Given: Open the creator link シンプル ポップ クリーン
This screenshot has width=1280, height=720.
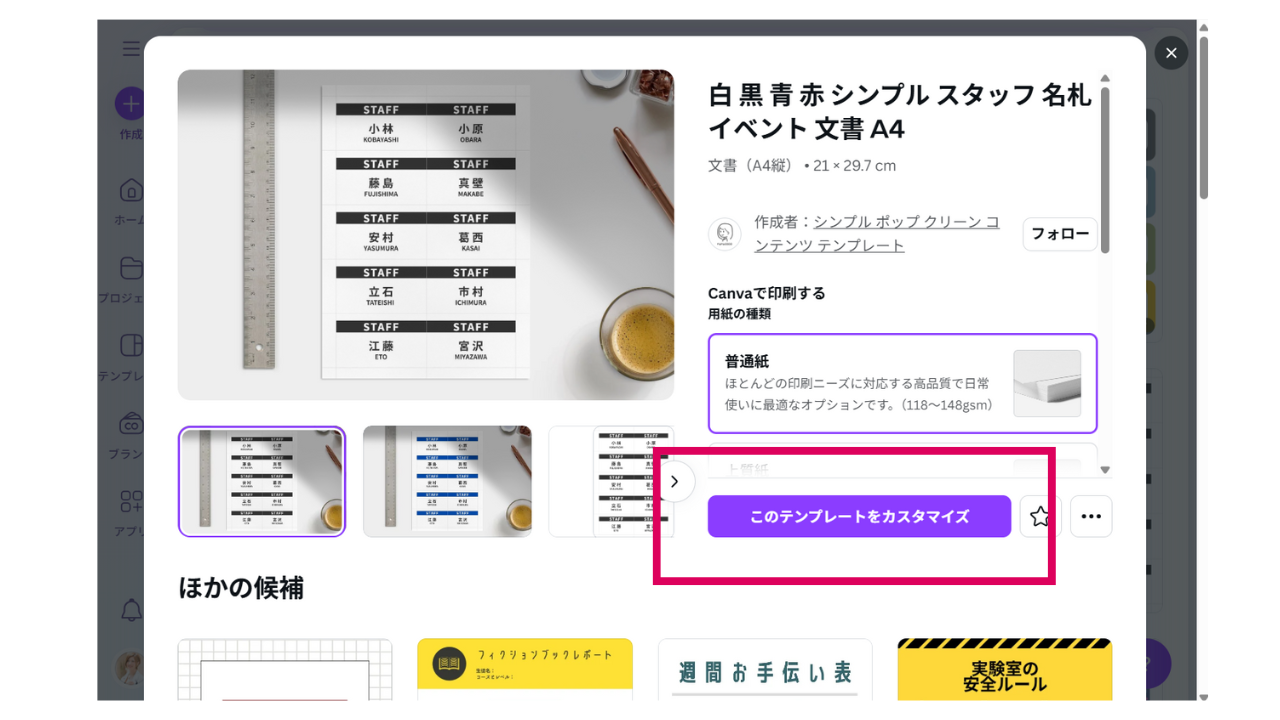Looking at the screenshot, I should pos(906,222).
